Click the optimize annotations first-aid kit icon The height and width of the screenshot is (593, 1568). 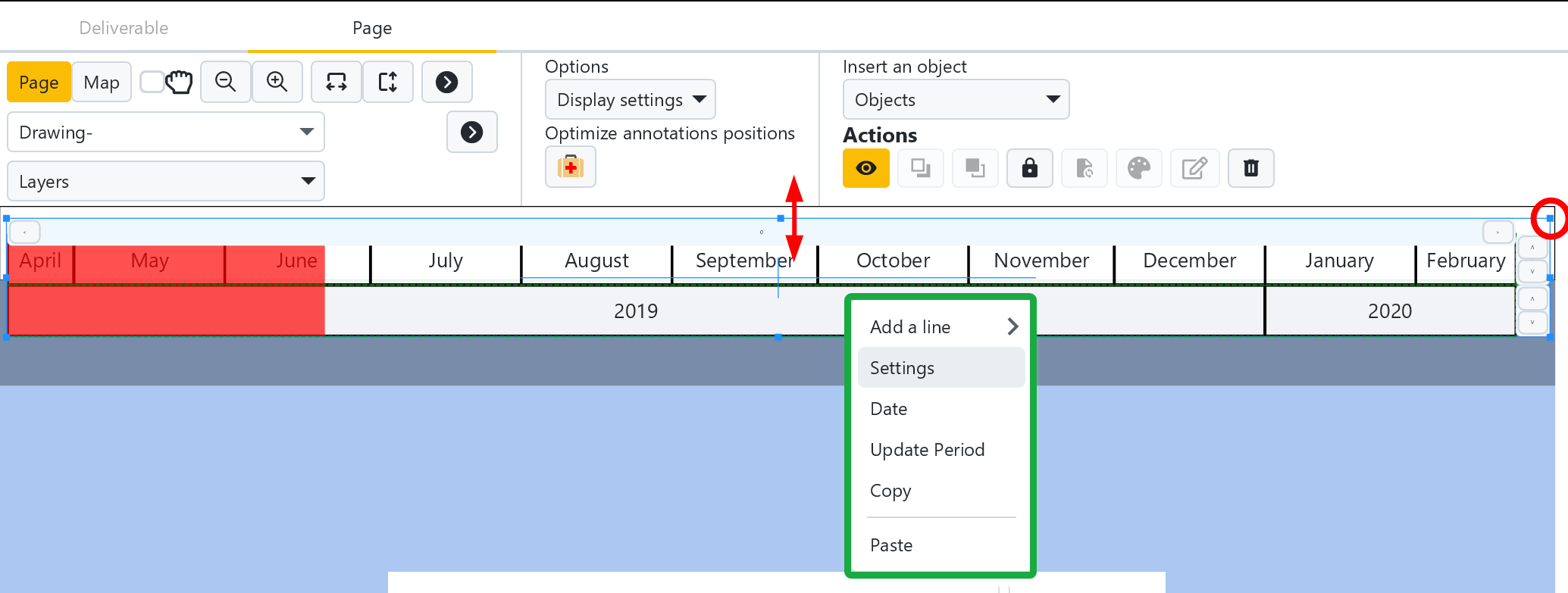[x=571, y=167]
